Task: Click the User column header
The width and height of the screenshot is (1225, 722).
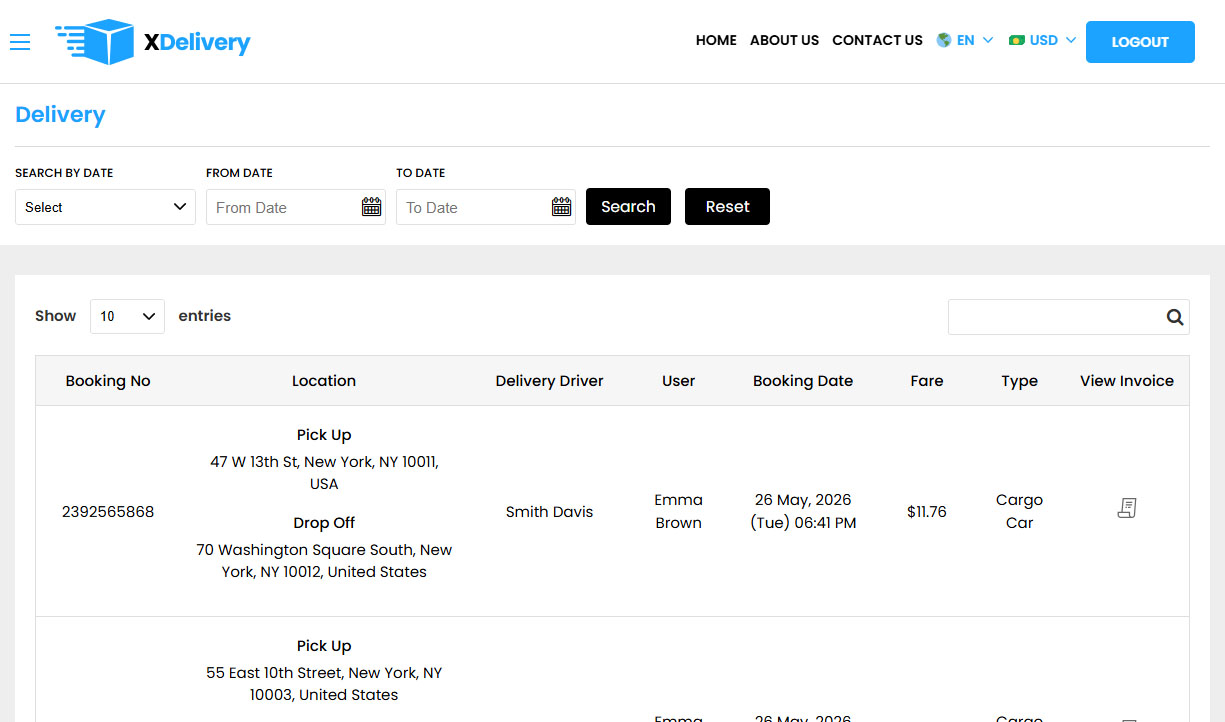Action: 678,381
